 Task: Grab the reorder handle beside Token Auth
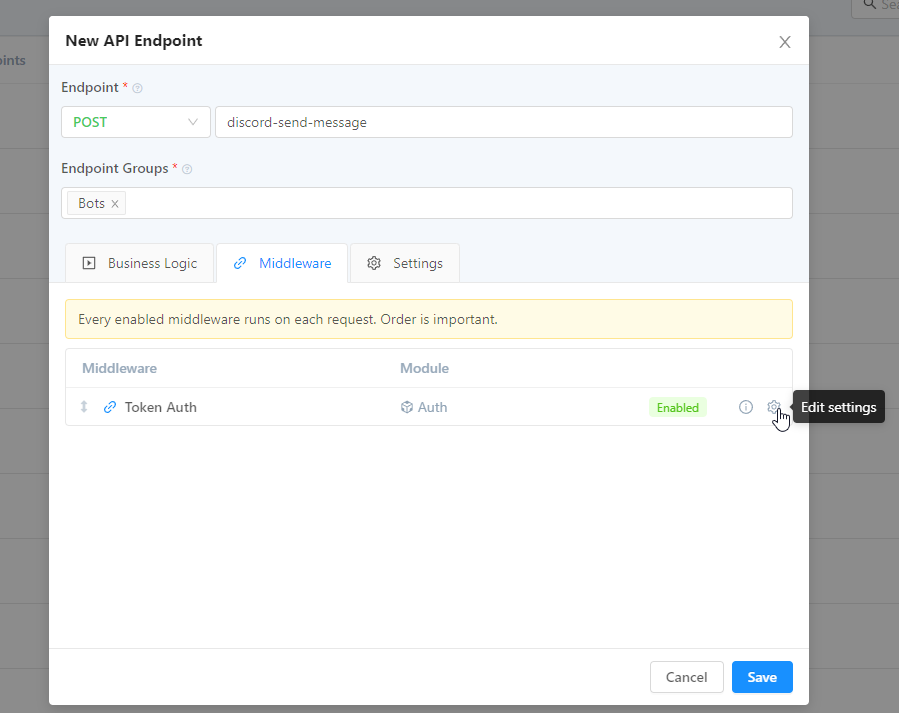pos(84,407)
